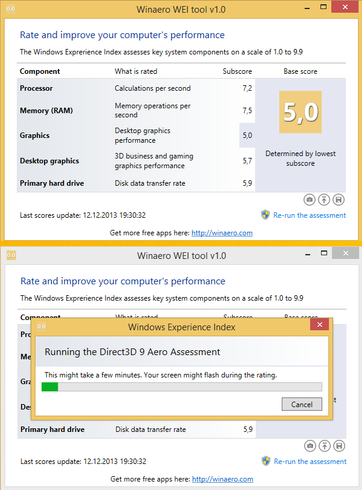Click the green assessment progress bar
Viewport: 362px width, 490px height.
click(x=182, y=387)
